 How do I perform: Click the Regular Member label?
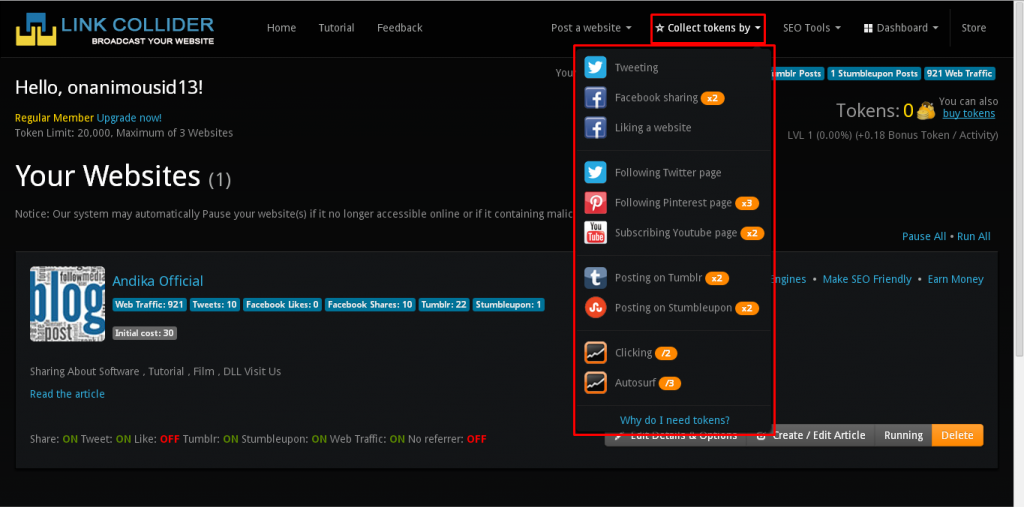pos(55,118)
